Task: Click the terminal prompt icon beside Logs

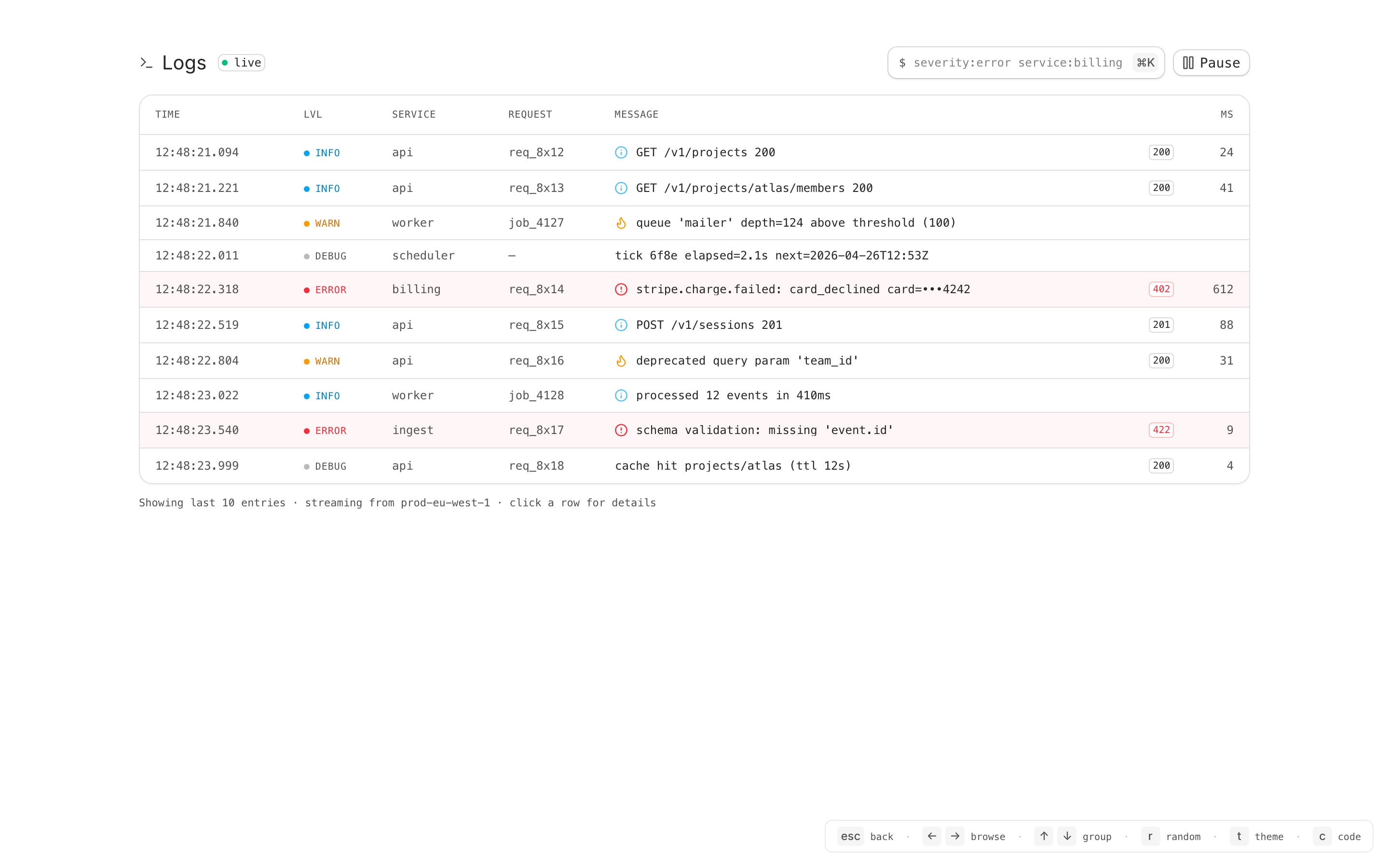Action: pyautogui.click(x=146, y=63)
